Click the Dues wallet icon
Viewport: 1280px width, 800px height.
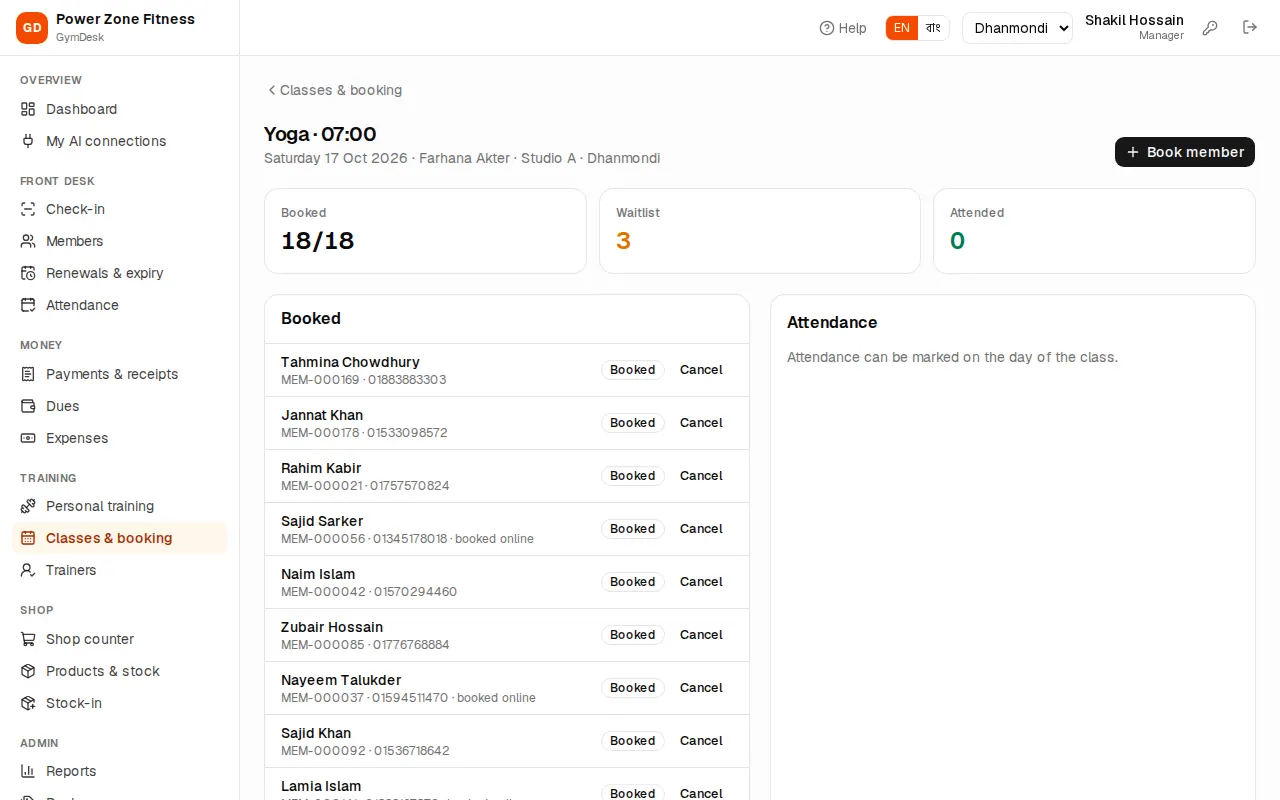pos(28,406)
